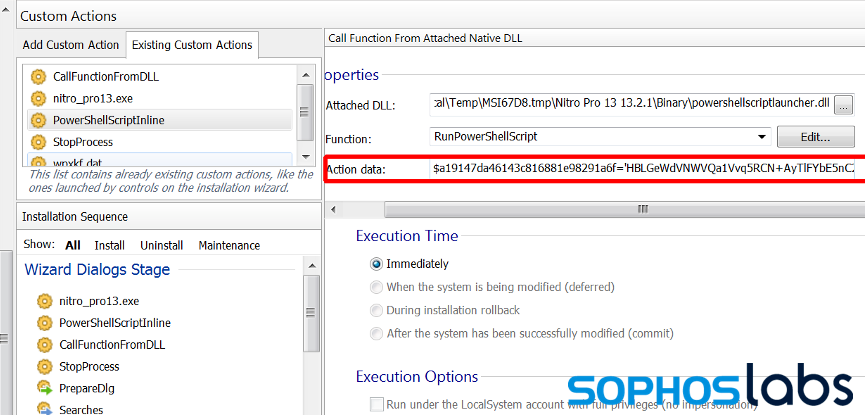The image size is (865, 415).
Task: Click the nitro_pro13.exe gear icon in Existing Custom Actions list
Action: click(38, 99)
